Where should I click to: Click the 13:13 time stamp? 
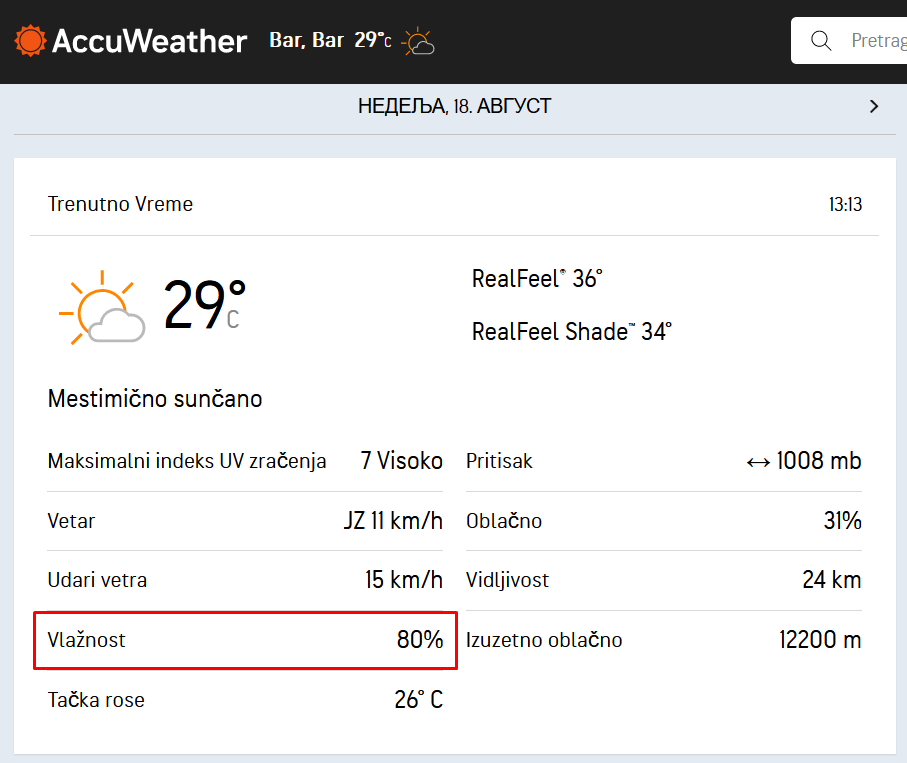pyautogui.click(x=845, y=205)
